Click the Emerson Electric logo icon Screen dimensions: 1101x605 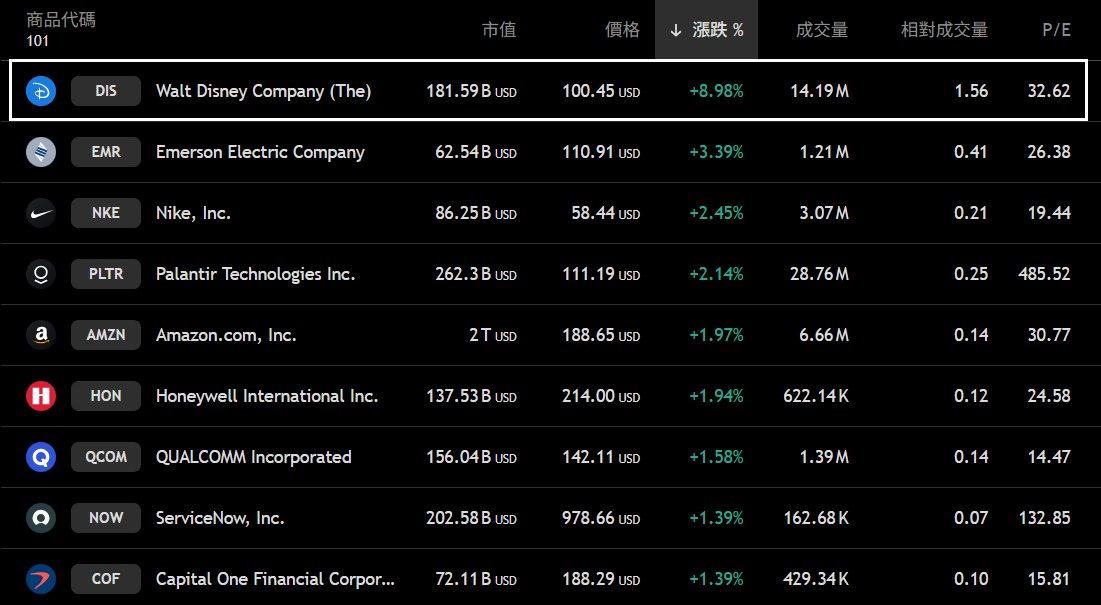point(41,152)
